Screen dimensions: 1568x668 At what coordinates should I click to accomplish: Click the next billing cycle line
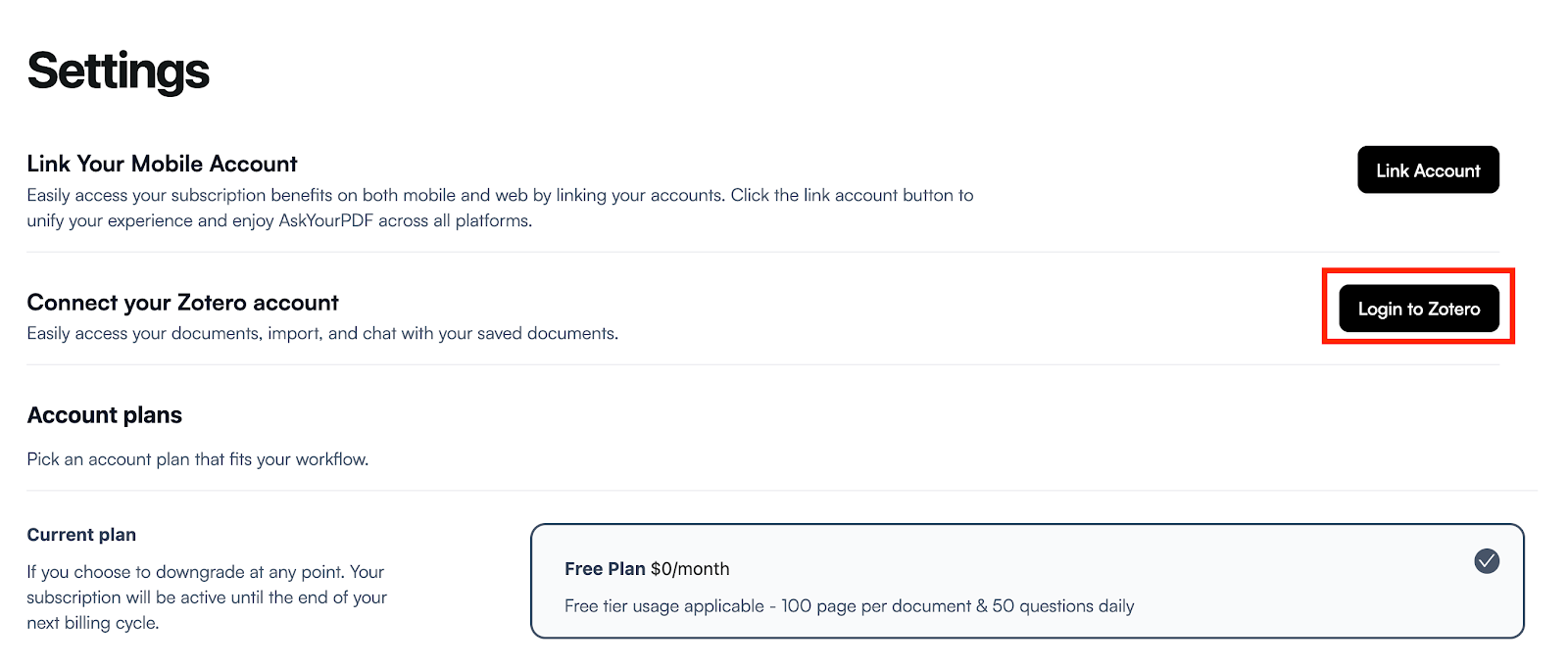tap(93, 623)
